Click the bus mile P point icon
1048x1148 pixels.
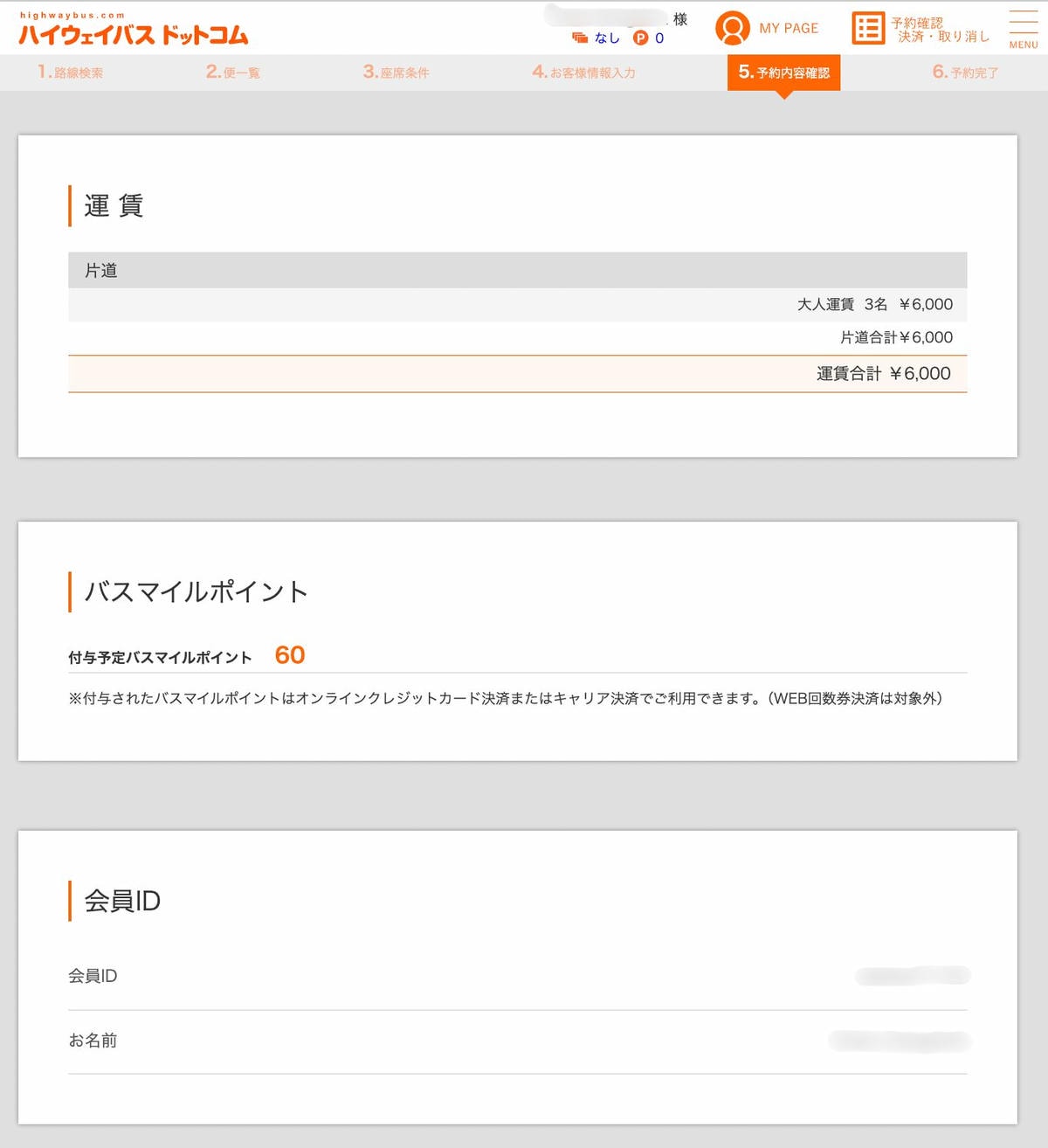[x=641, y=38]
